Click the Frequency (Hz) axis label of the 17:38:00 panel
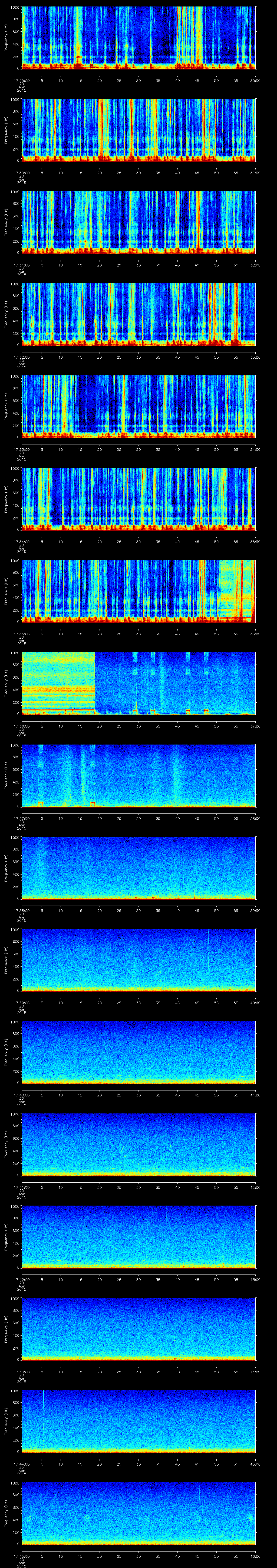 [6, 868]
